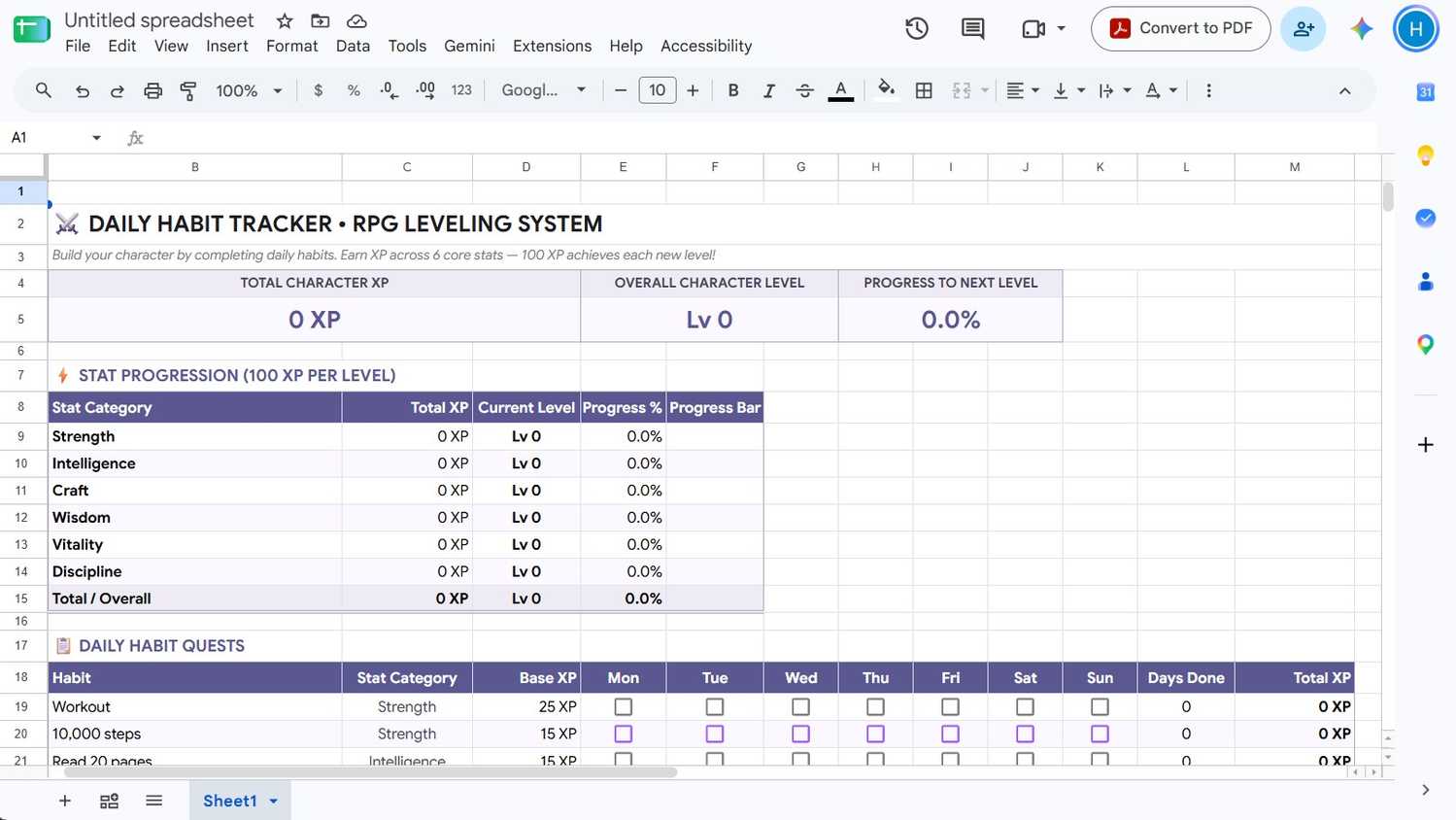
Task: Open the Gemini sparkle assistant
Action: click(1362, 28)
